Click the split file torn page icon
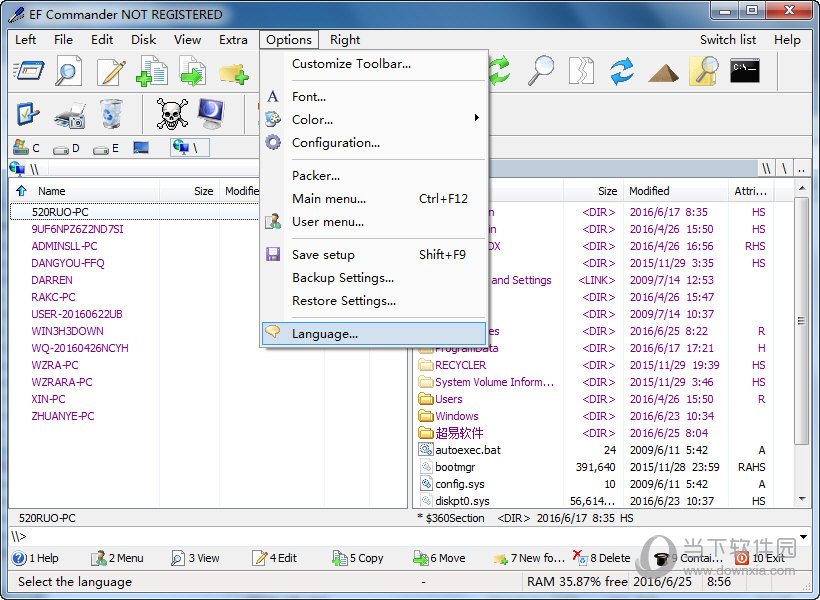 581,71
